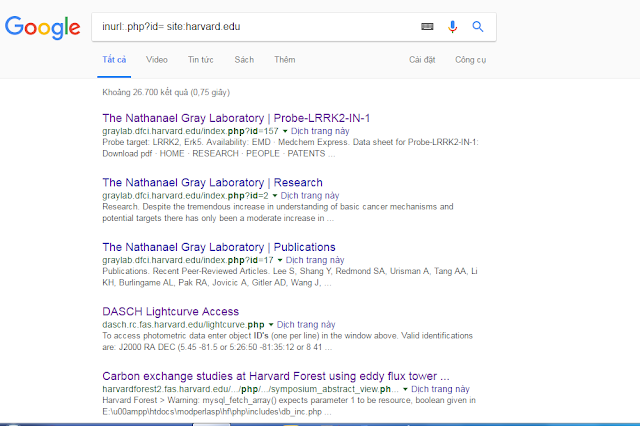Image resolution: width=640 pixels, height=426 pixels.
Task: Click snippet starting 'Probe target: LRRK2'
Action: point(290,148)
